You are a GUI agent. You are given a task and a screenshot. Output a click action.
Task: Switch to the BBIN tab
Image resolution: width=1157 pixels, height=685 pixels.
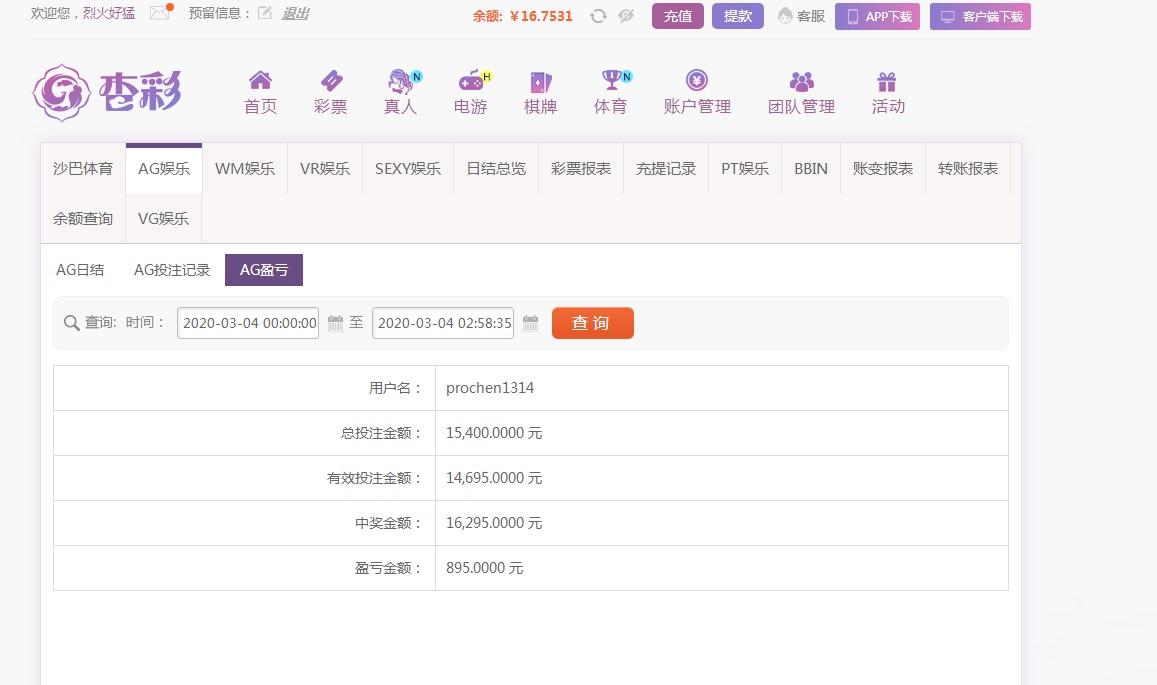810,168
